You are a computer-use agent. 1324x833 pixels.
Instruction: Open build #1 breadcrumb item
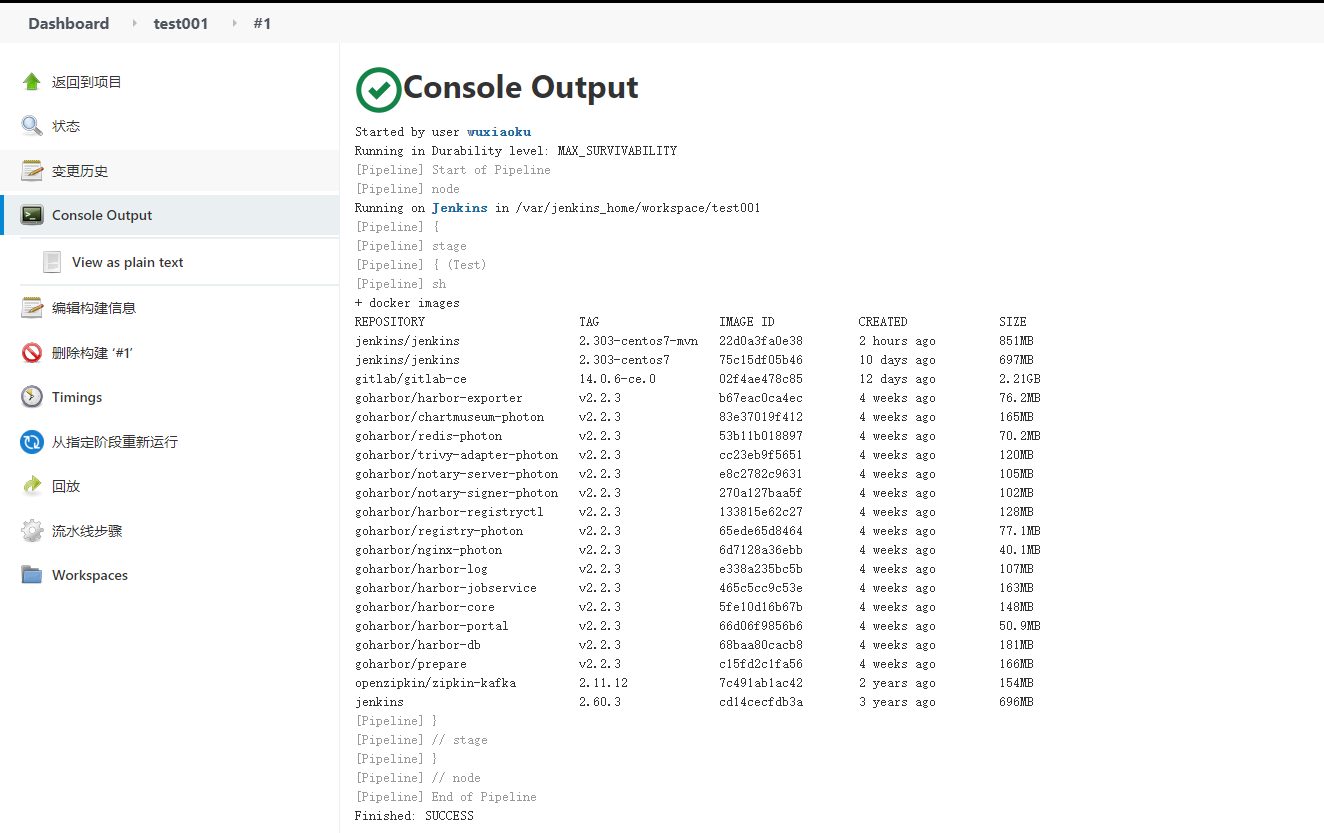pos(262,23)
